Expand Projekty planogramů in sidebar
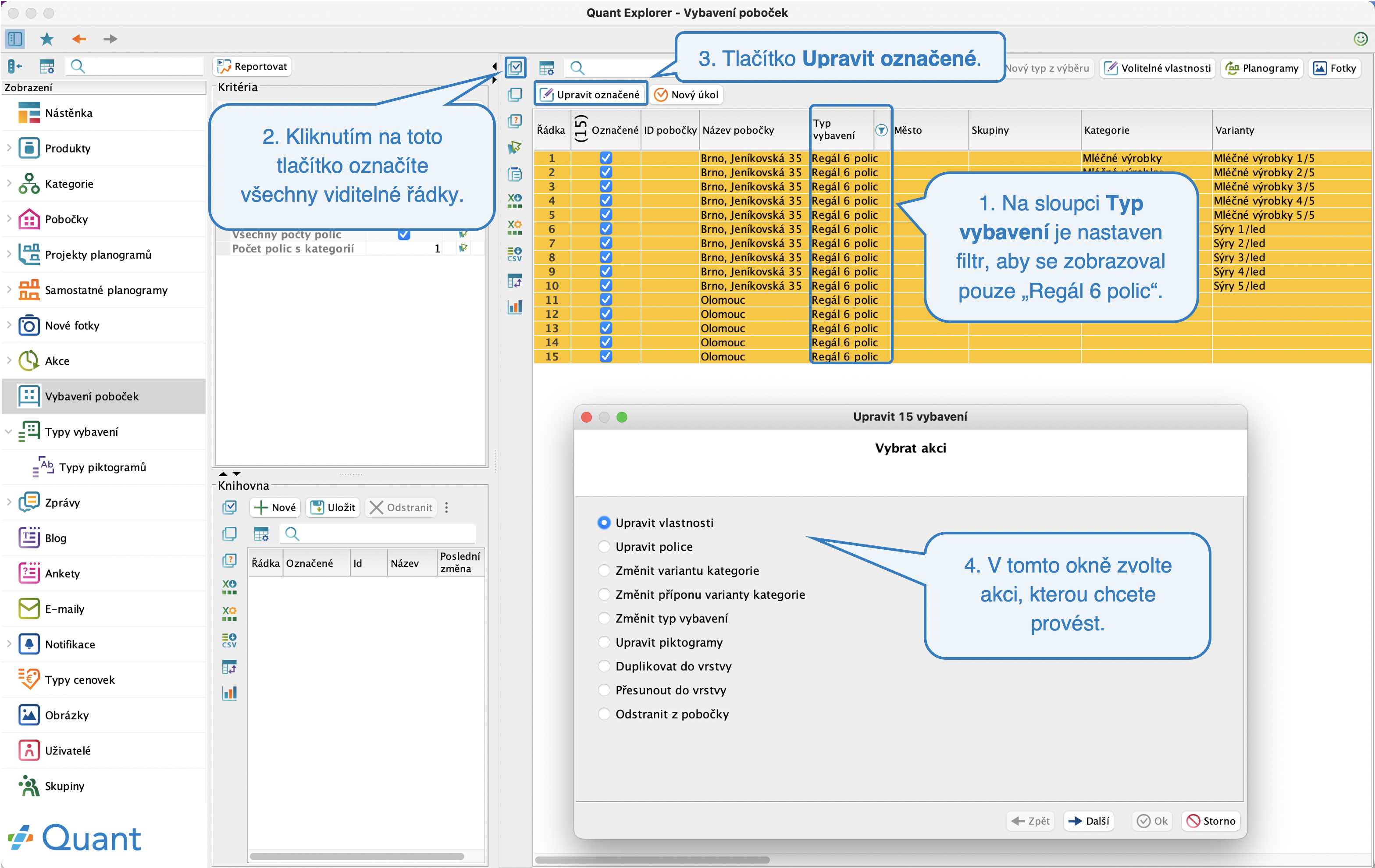Viewport: 1375px width, 868px height. click(x=9, y=254)
